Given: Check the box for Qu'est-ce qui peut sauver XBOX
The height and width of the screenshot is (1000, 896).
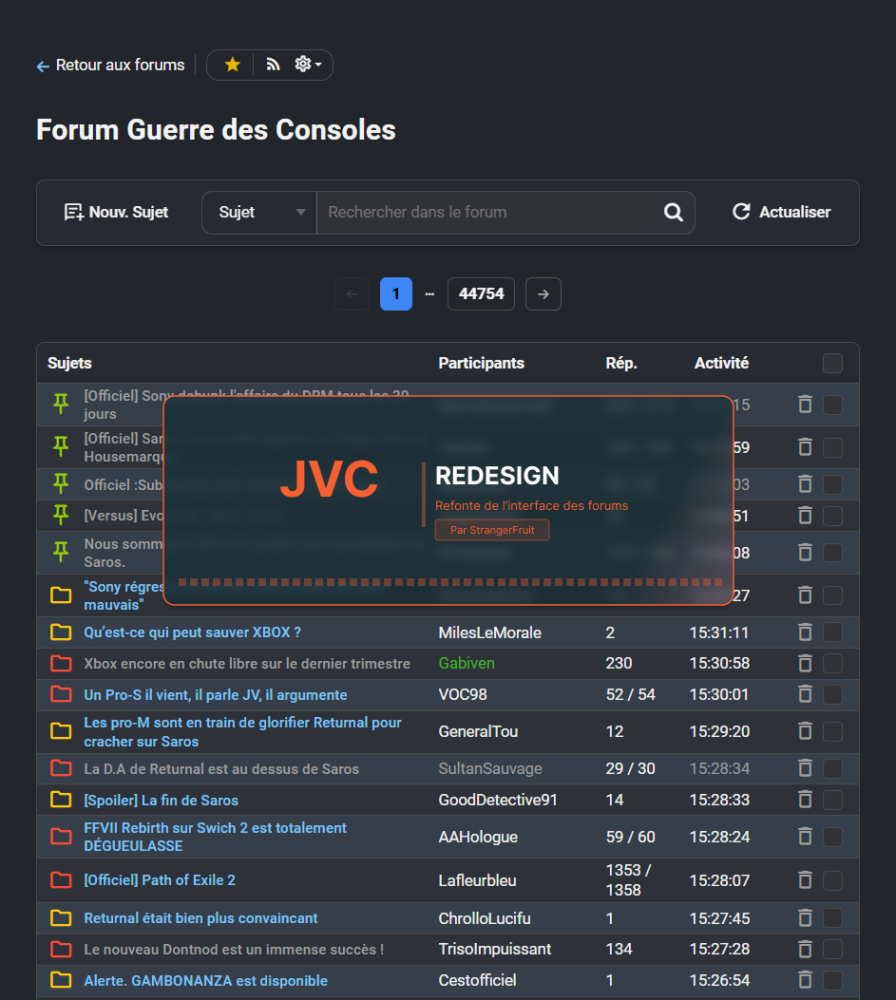Looking at the screenshot, I should 832,632.
